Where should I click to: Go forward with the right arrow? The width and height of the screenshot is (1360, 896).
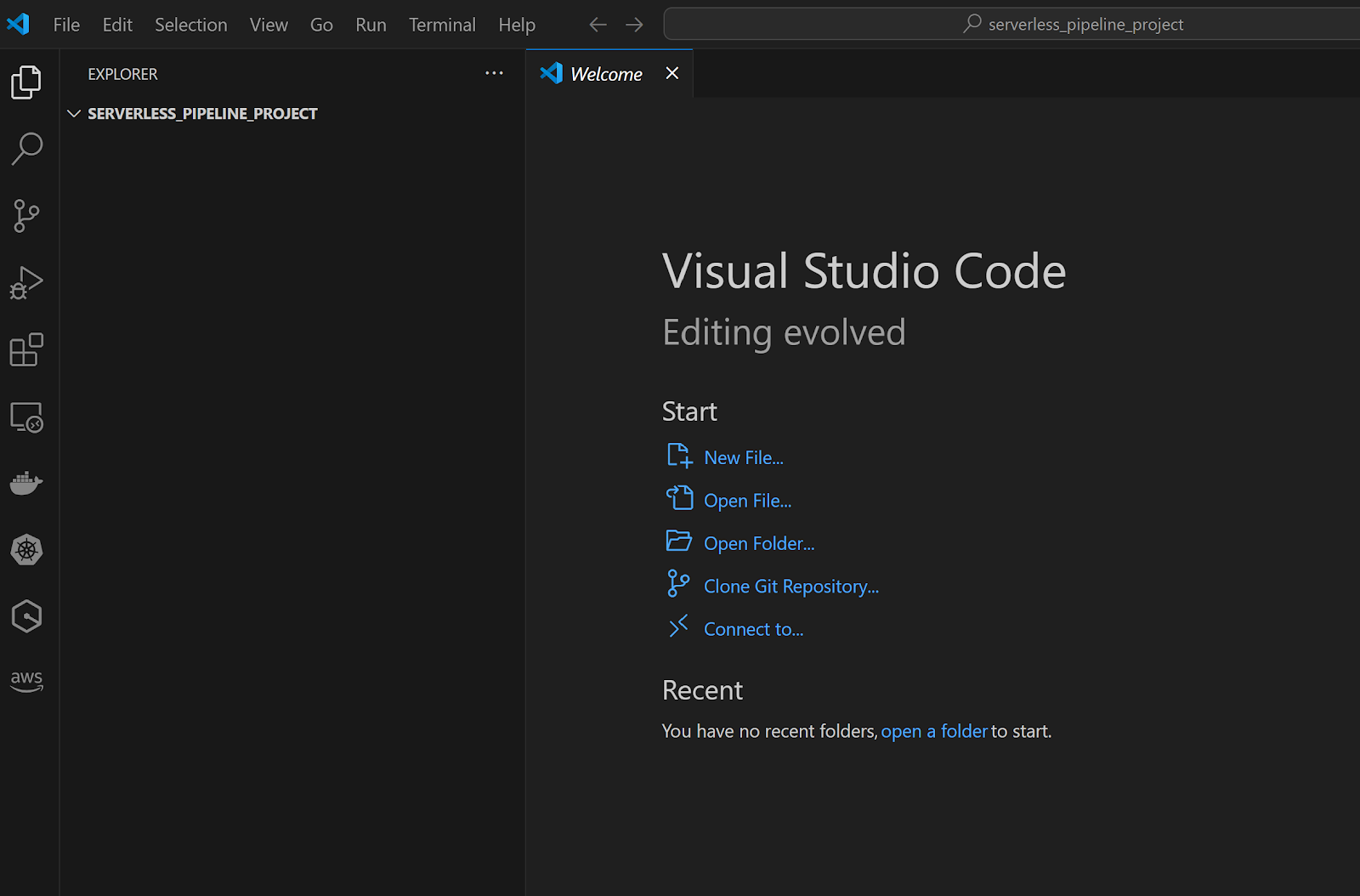click(x=634, y=25)
